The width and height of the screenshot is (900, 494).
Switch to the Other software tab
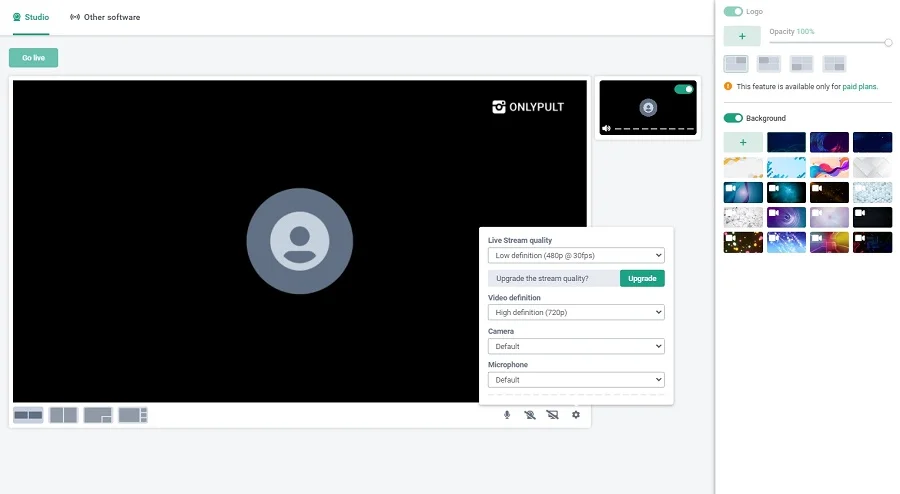point(105,17)
